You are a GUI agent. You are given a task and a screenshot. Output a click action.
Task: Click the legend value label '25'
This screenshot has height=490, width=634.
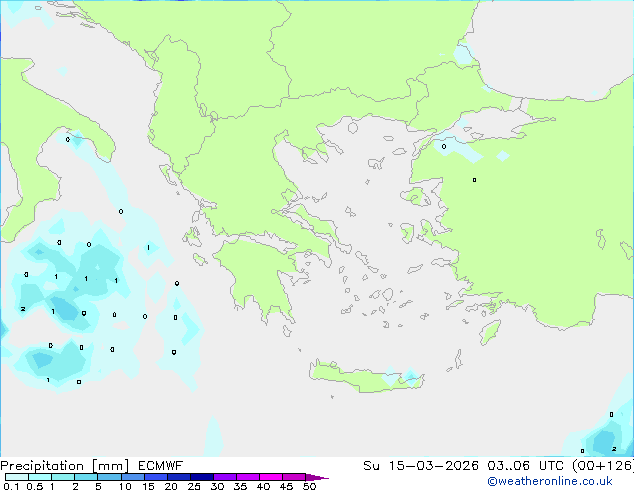[194, 486]
